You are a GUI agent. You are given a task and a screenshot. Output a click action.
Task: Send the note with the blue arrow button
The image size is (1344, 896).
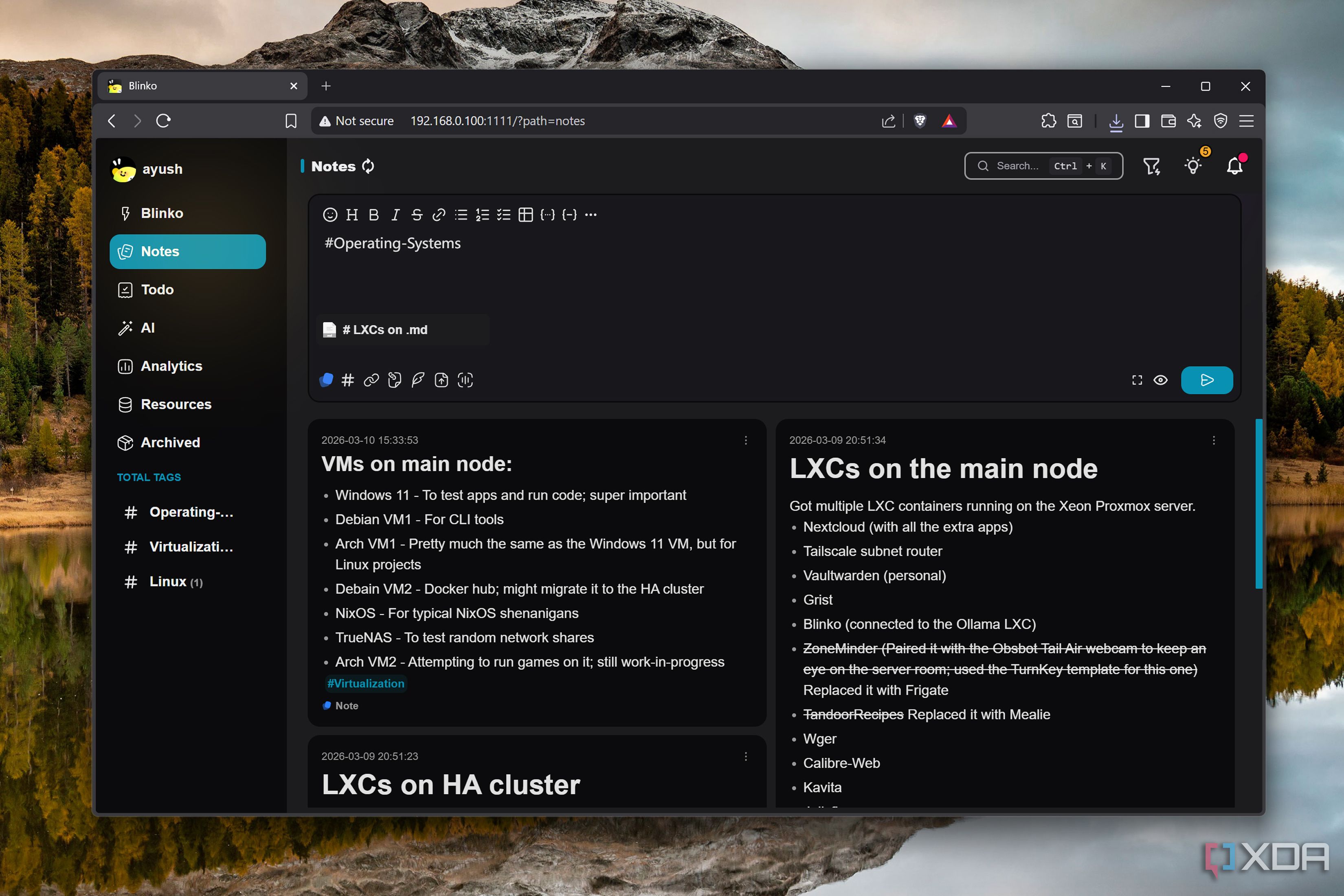click(1207, 380)
